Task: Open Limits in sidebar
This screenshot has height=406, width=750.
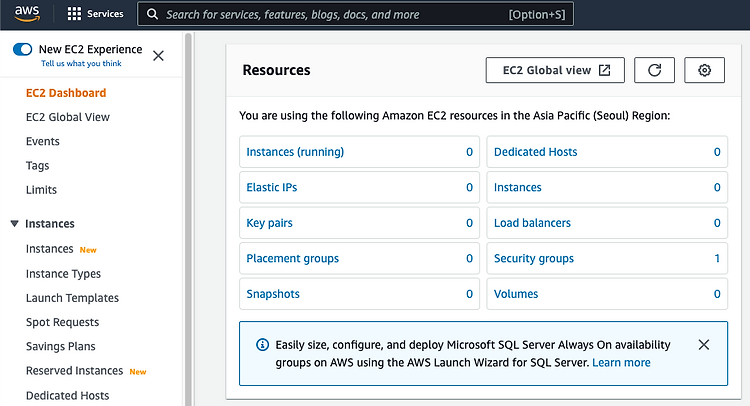Action: [x=41, y=190]
